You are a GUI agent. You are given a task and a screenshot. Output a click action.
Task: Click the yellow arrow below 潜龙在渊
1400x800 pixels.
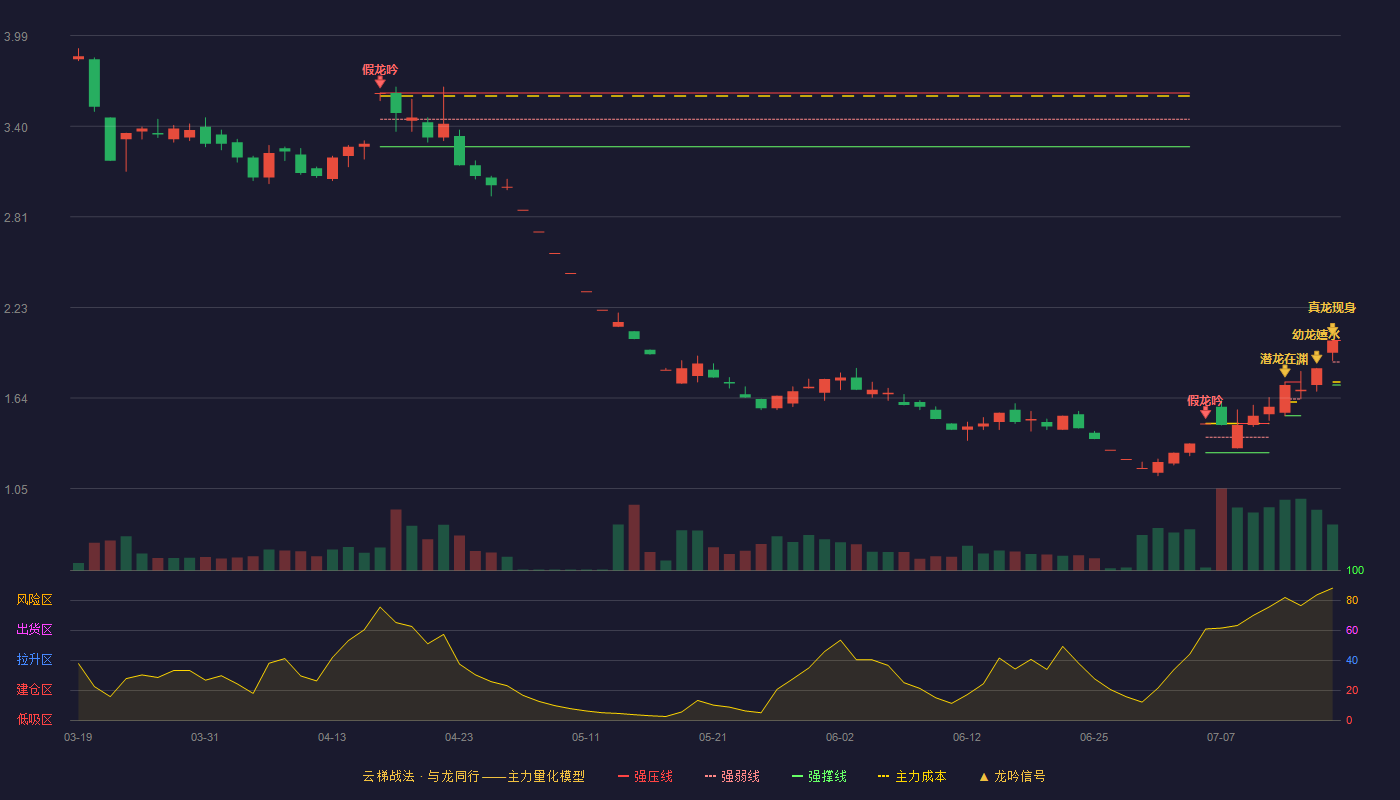click(1285, 371)
